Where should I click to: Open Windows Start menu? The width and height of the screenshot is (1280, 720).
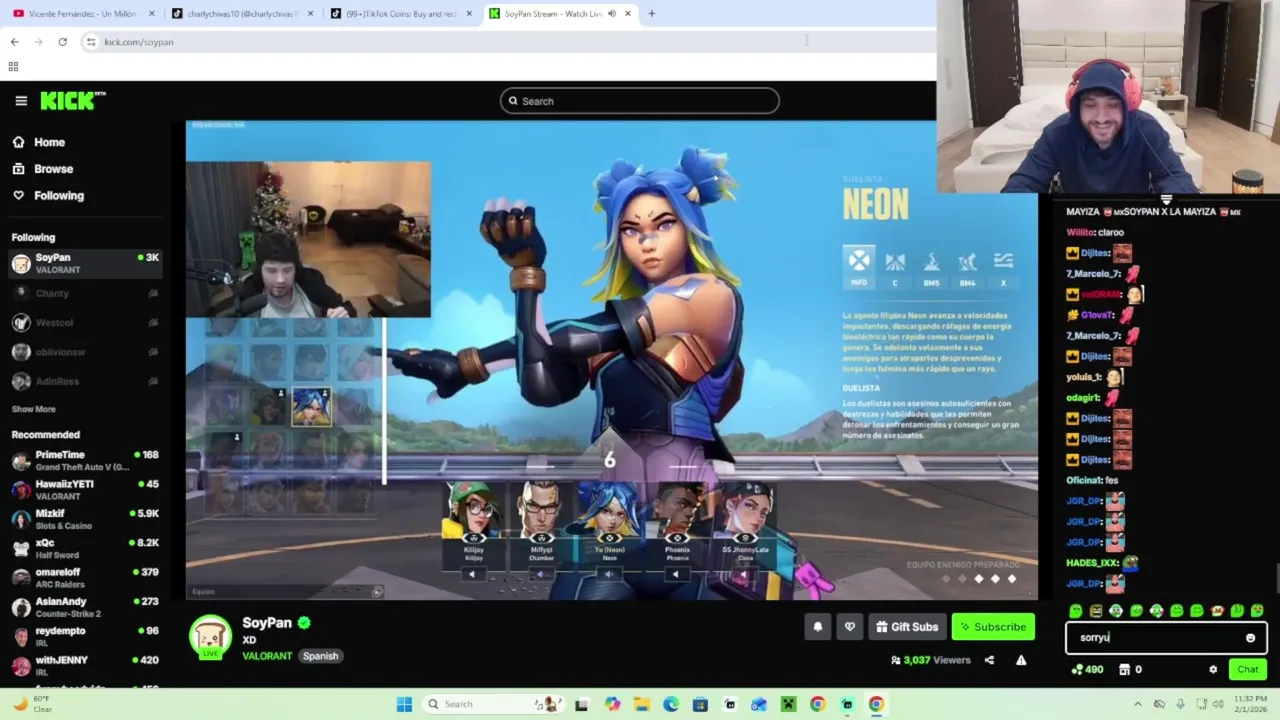point(404,704)
